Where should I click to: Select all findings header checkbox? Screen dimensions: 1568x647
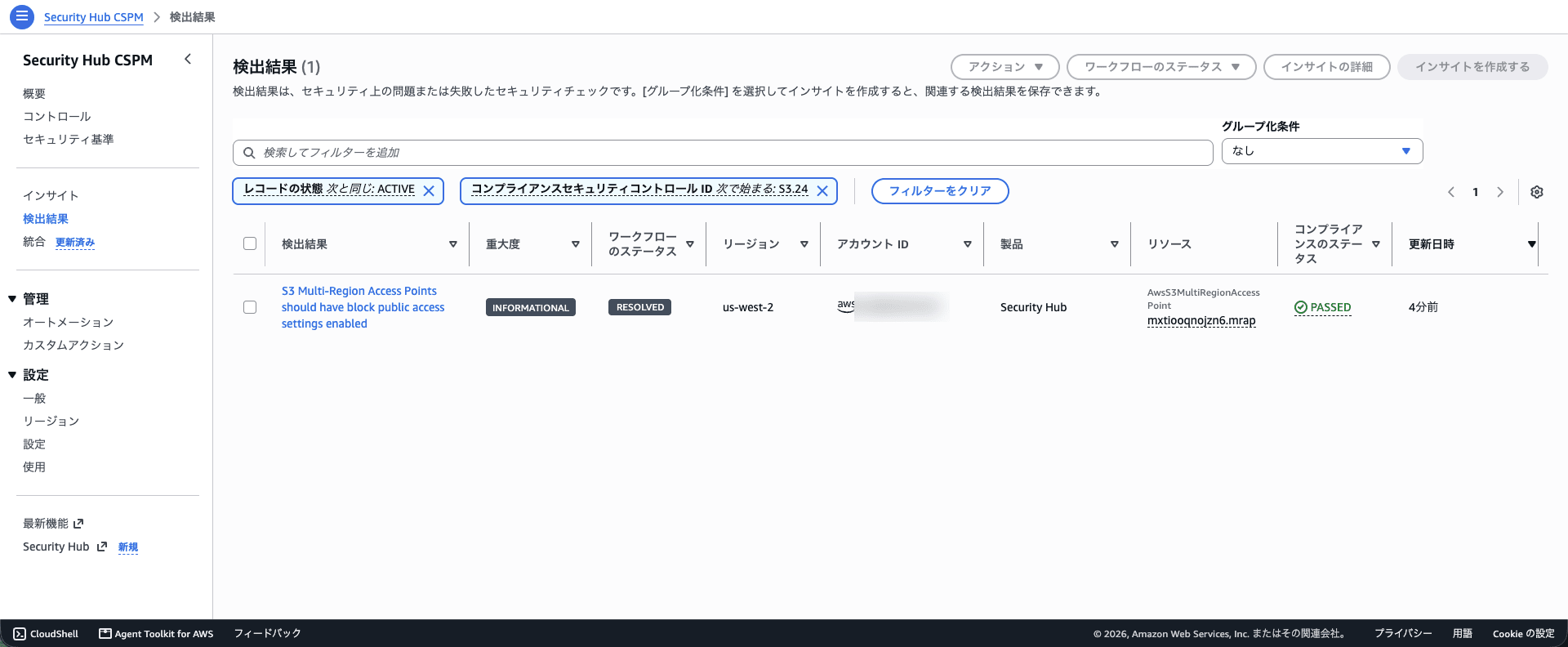pos(250,243)
